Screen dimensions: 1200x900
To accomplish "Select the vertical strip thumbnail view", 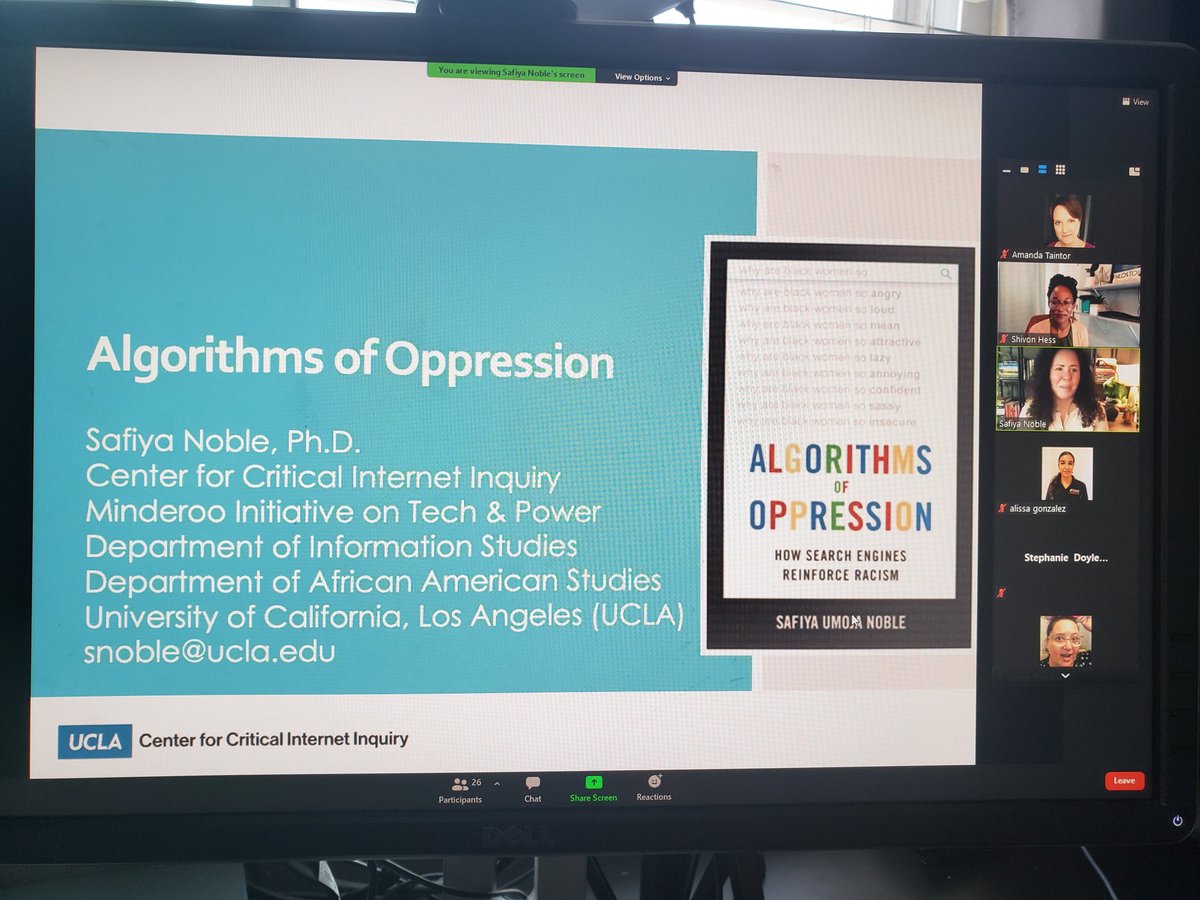I will 1042,170.
